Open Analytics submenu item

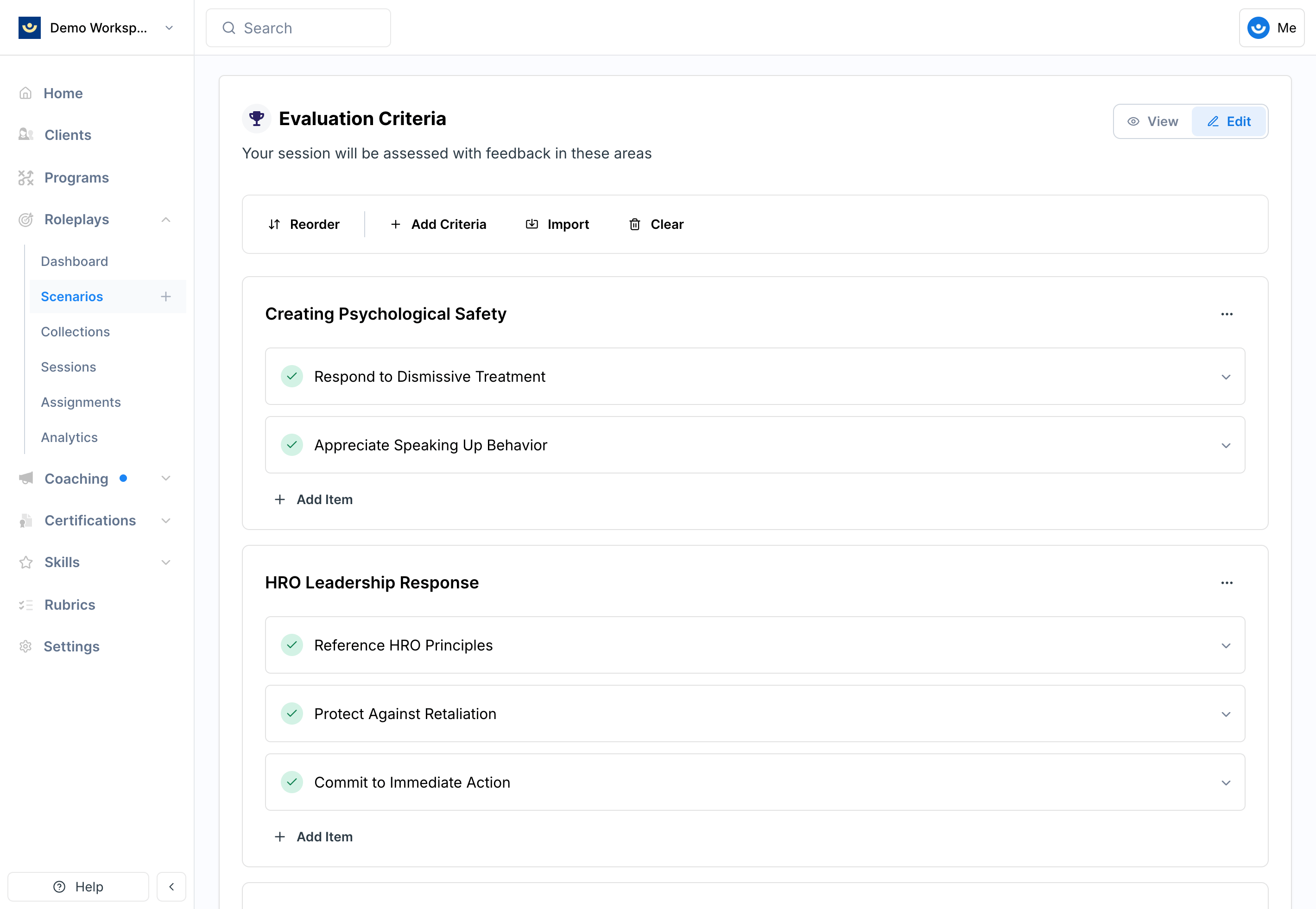tap(70, 437)
